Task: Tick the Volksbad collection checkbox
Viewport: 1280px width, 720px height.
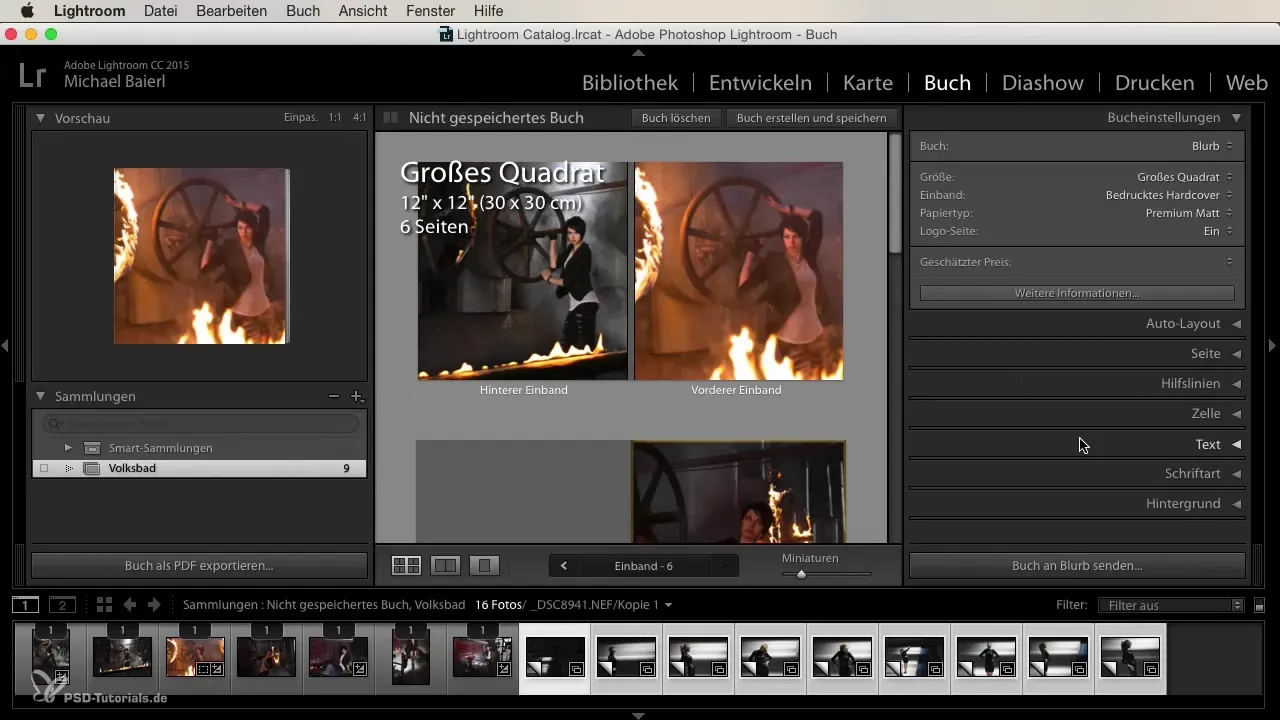Action: pos(44,468)
